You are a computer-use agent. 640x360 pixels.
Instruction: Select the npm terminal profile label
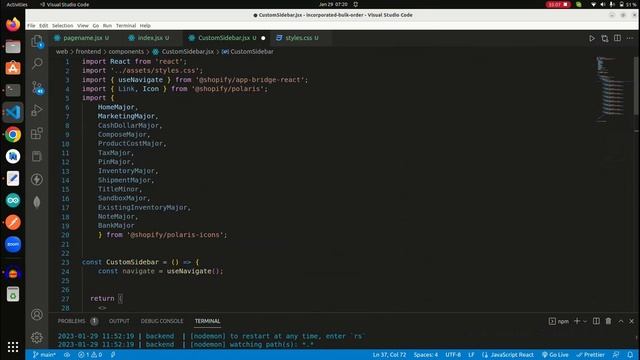click(559, 321)
